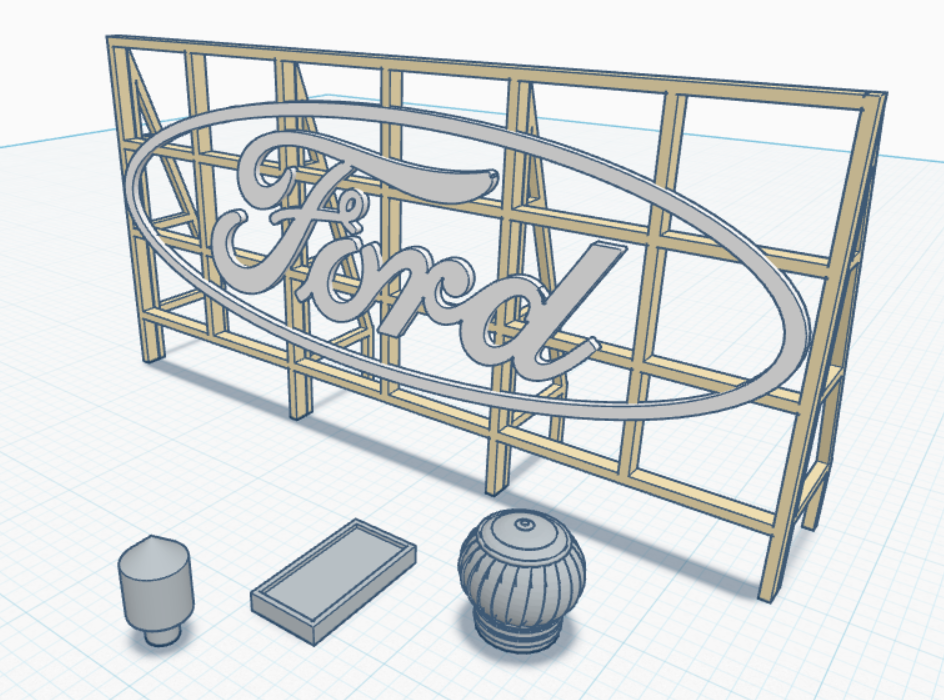Select the flat rectangular tray object
This screenshot has width=944, height=700.
[333, 580]
